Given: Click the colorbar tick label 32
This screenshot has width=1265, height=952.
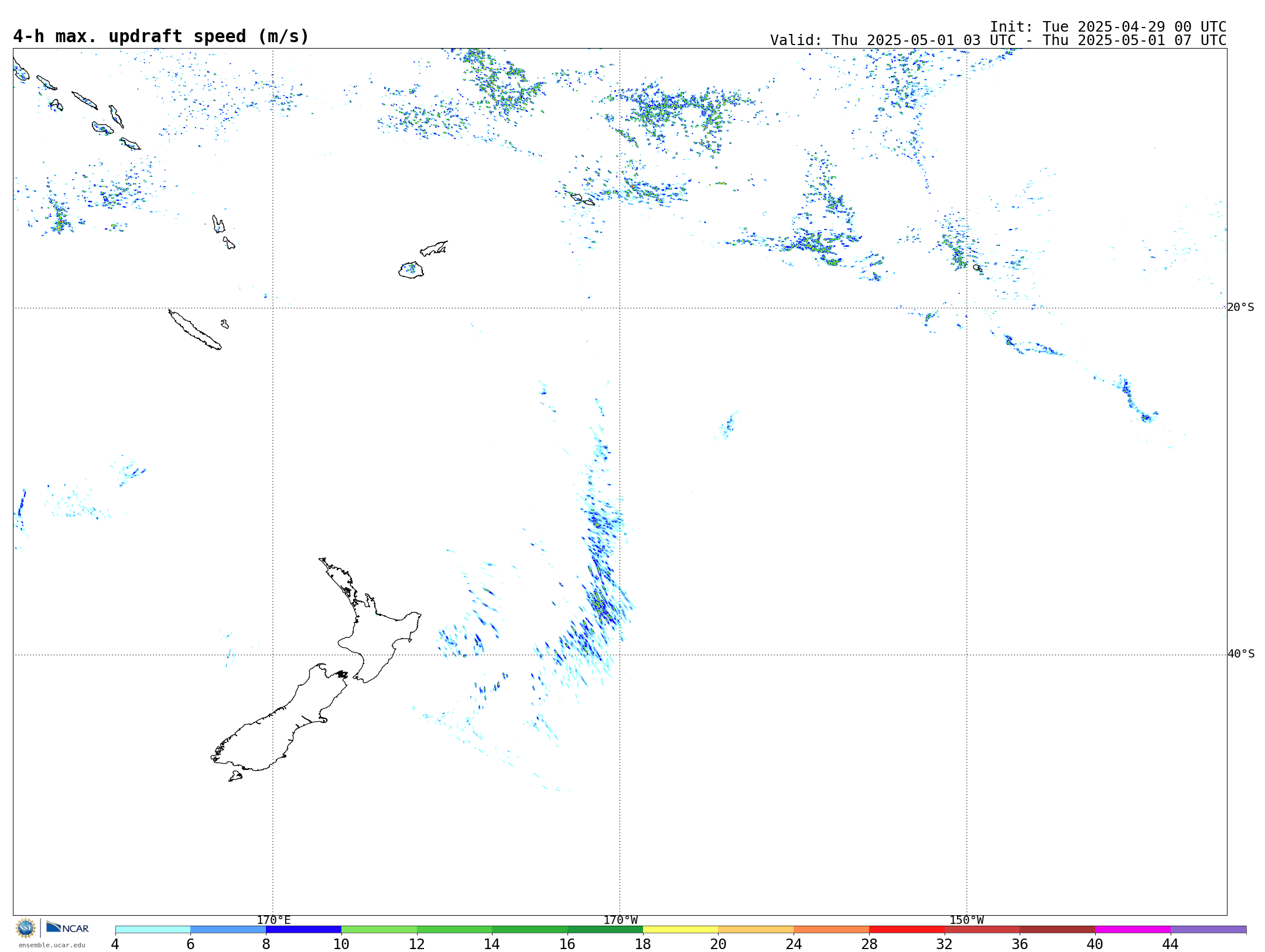Looking at the screenshot, I should pos(945,944).
